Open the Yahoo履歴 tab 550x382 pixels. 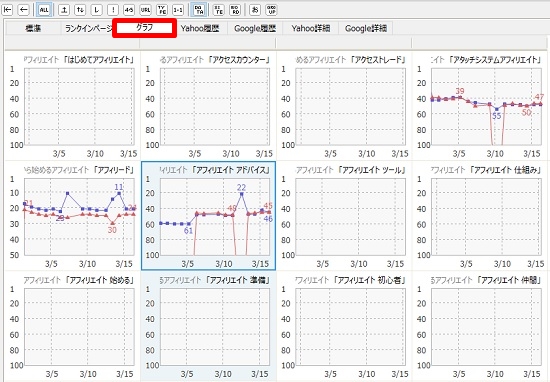pos(200,28)
